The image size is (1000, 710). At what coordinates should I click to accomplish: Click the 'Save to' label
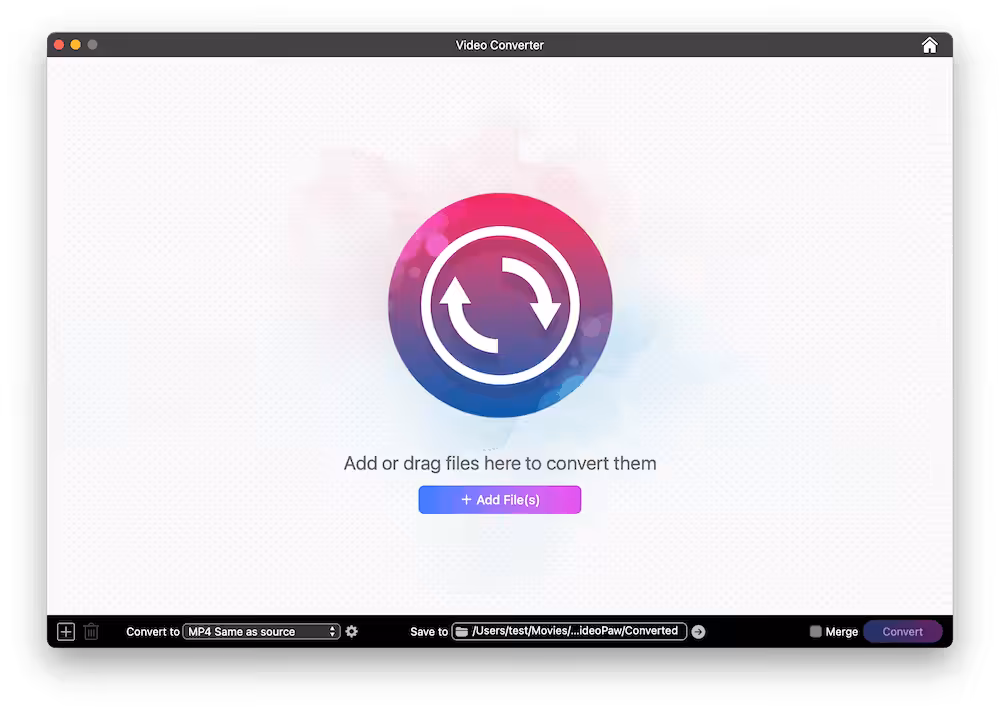coord(429,632)
